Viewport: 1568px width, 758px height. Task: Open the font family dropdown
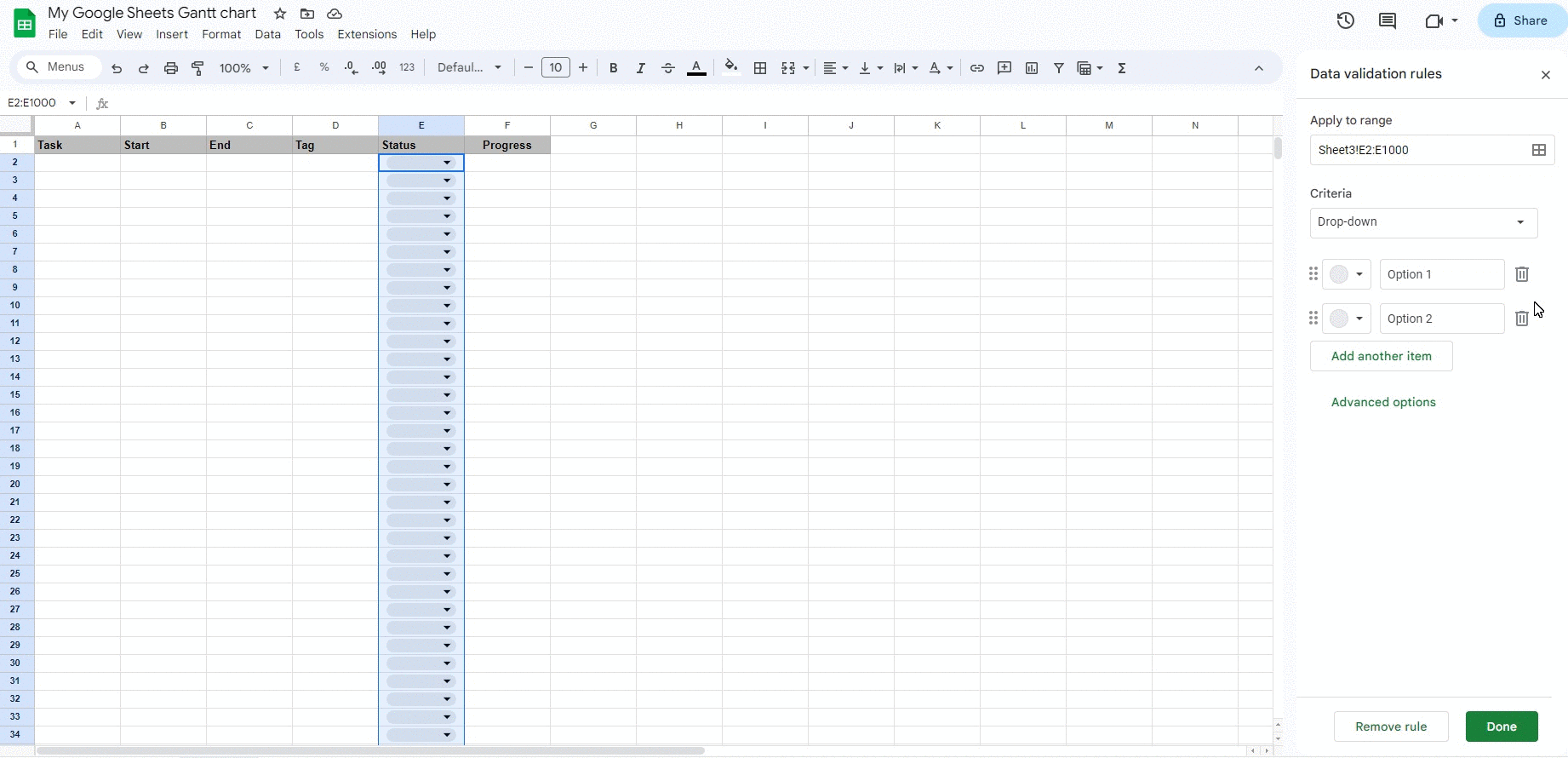coord(469,68)
